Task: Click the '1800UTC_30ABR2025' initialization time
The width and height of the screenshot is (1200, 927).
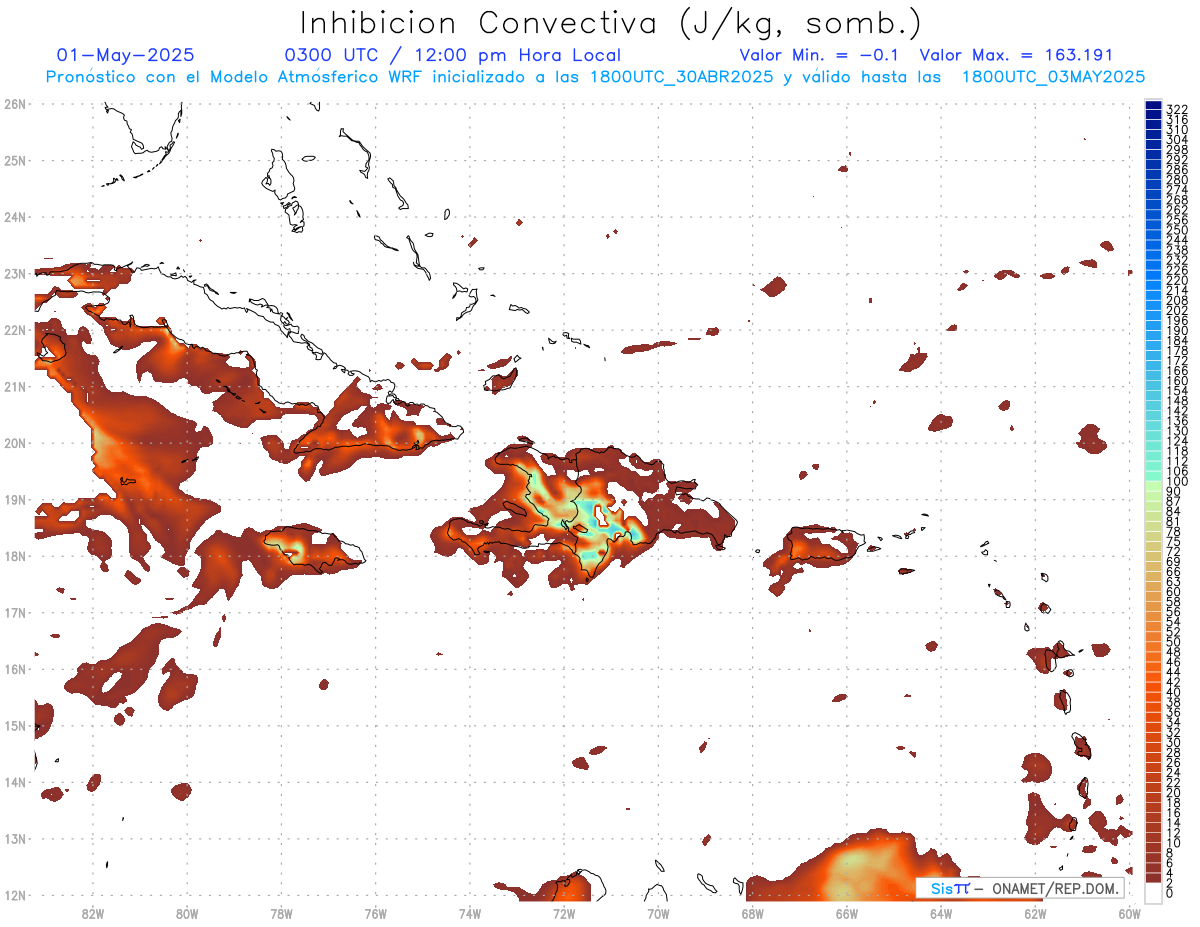Action: pos(681,77)
